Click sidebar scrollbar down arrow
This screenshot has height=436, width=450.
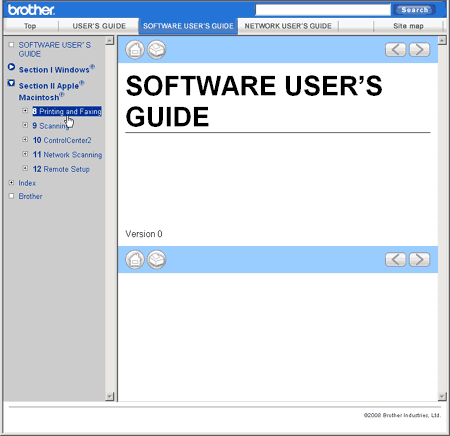pos(109,397)
